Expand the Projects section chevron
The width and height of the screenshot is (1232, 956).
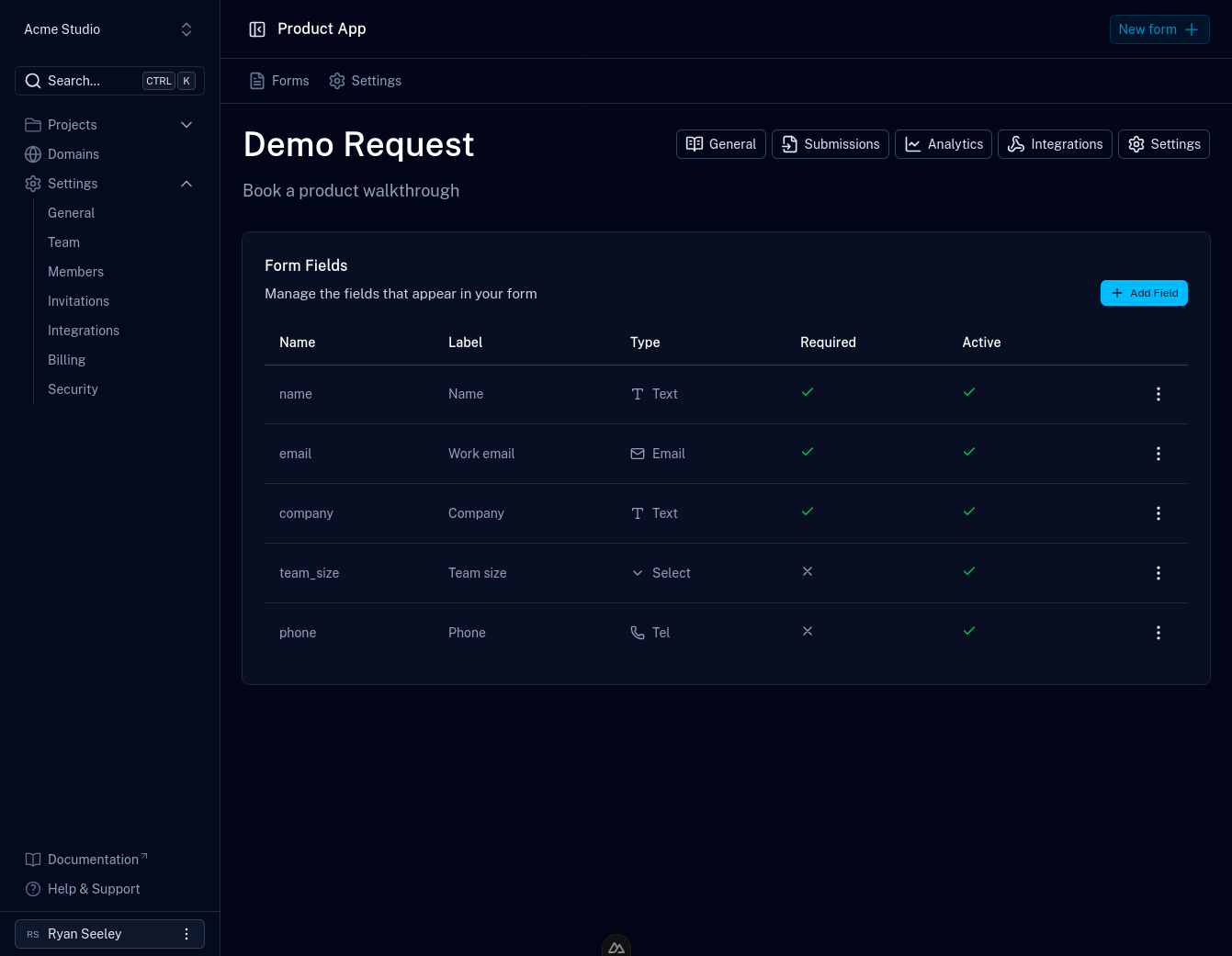click(186, 125)
